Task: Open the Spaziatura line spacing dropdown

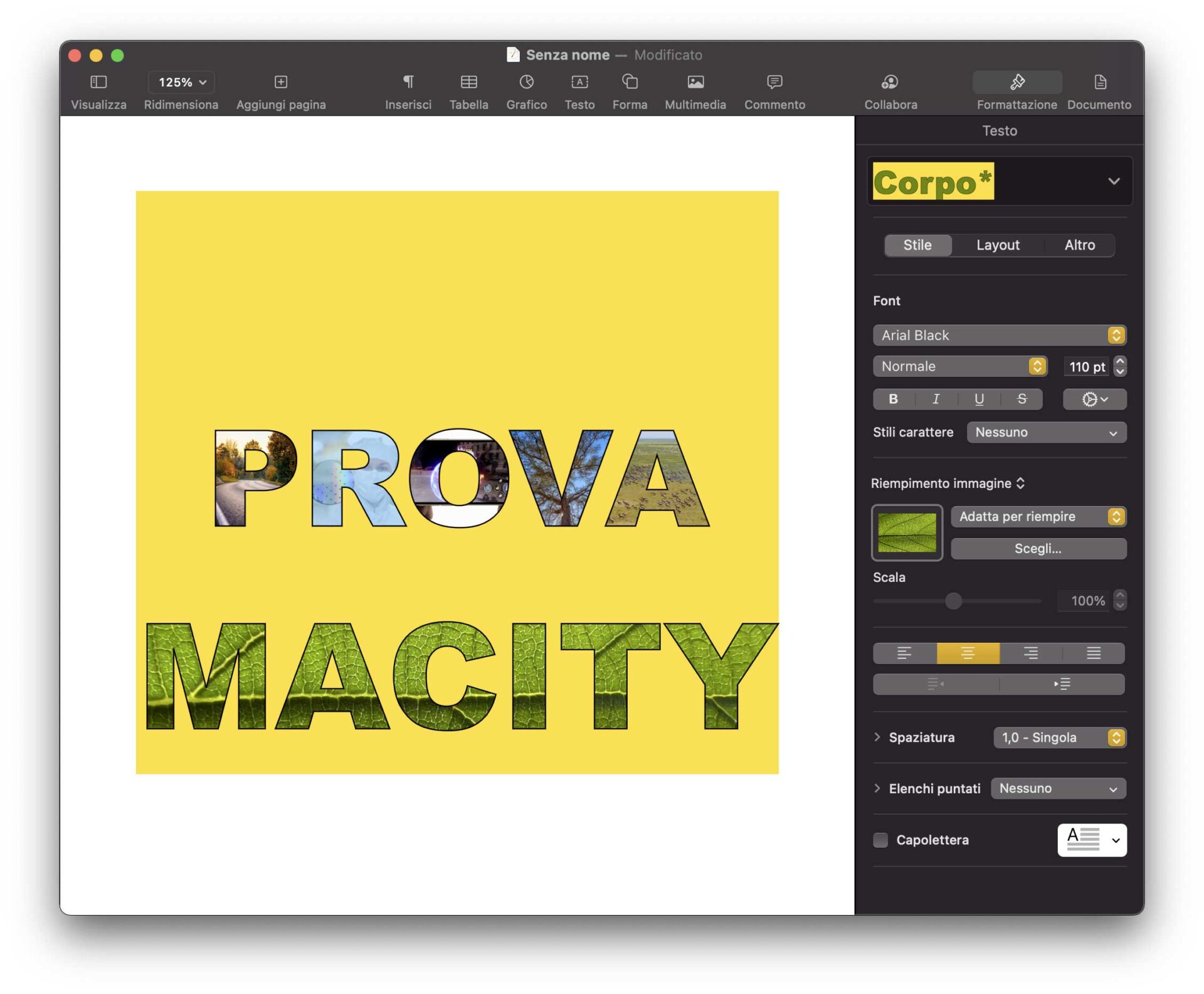Action: (x=1059, y=738)
